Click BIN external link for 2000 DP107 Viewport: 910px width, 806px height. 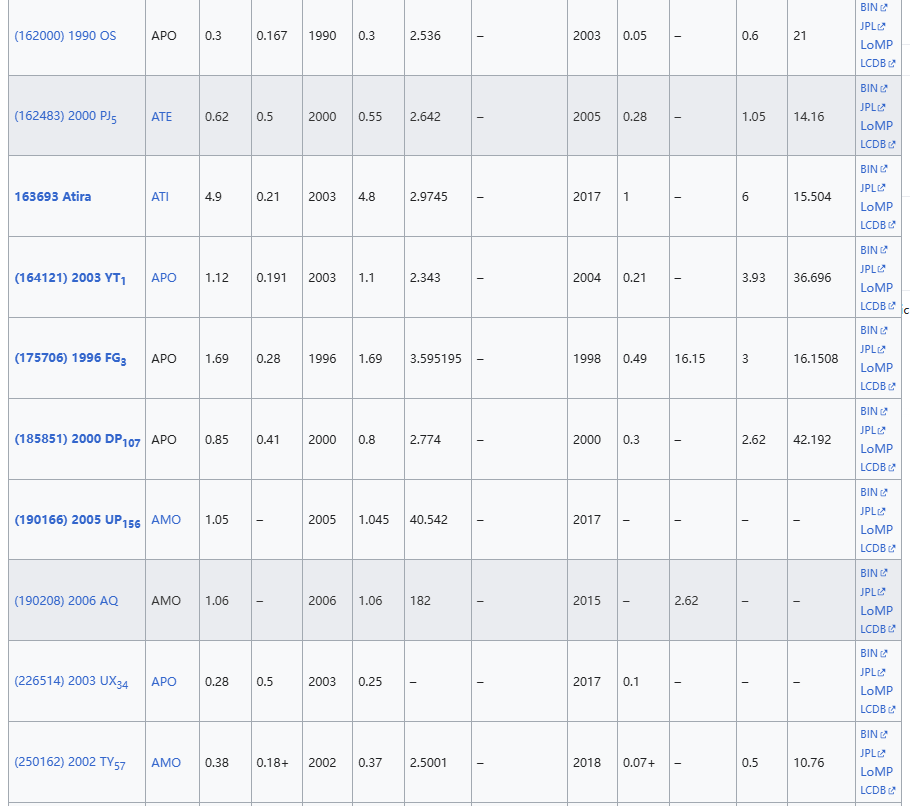872,411
